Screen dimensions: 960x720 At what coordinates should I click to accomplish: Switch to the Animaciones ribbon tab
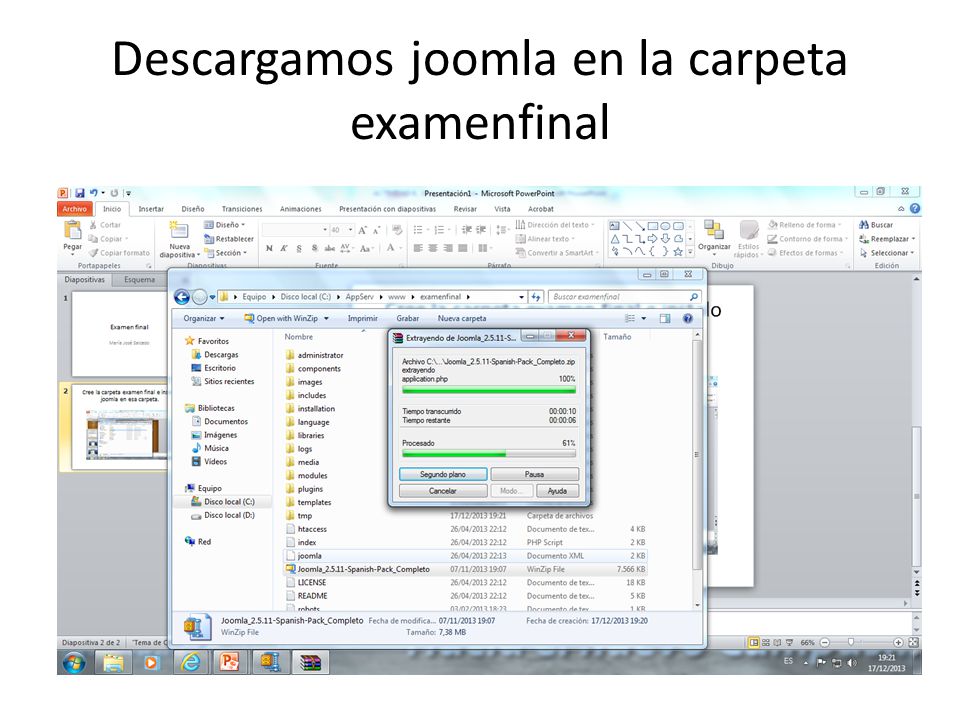pyautogui.click(x=301, y=209)
